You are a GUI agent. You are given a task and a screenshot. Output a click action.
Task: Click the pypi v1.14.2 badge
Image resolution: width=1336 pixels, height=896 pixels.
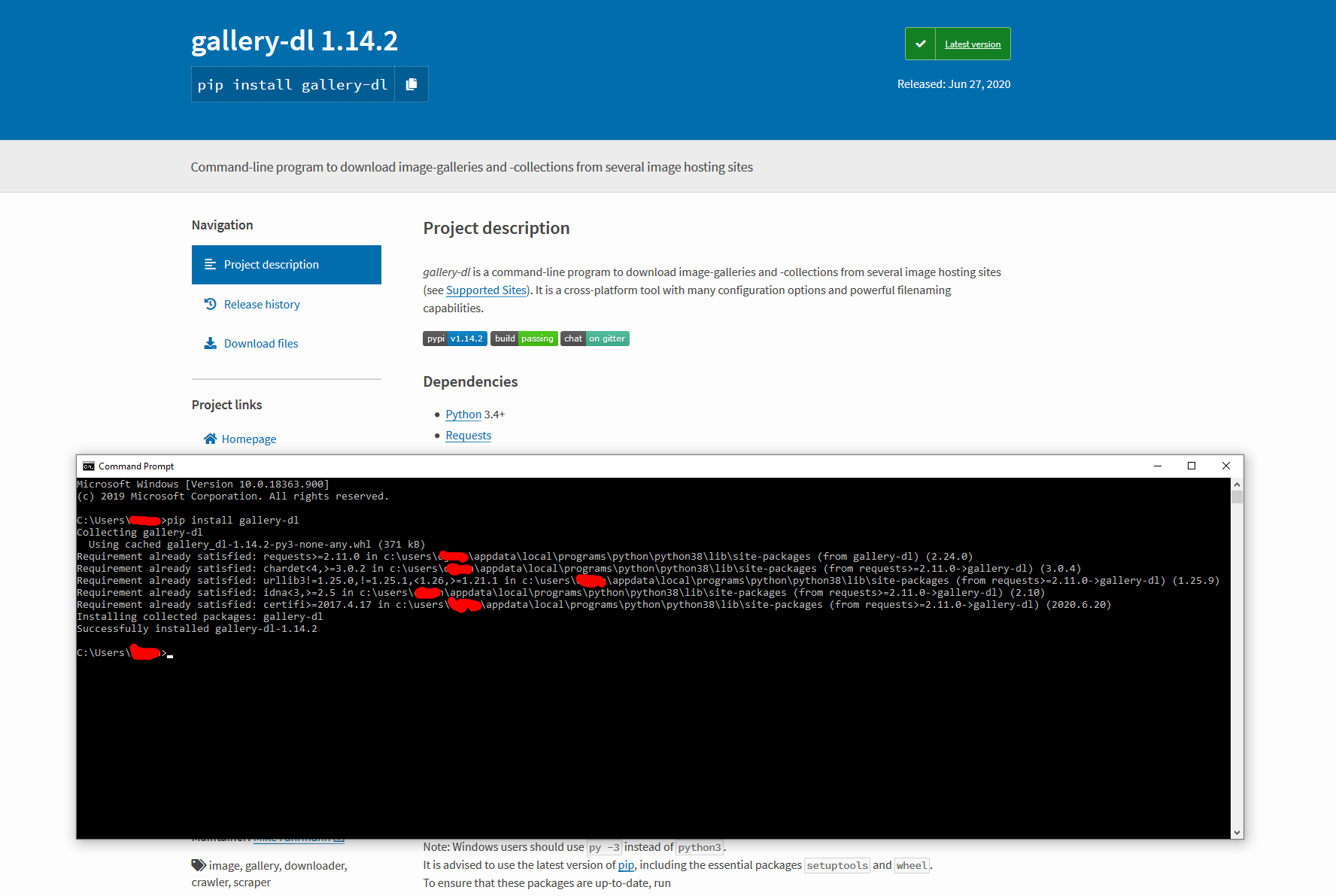[454, 338]
